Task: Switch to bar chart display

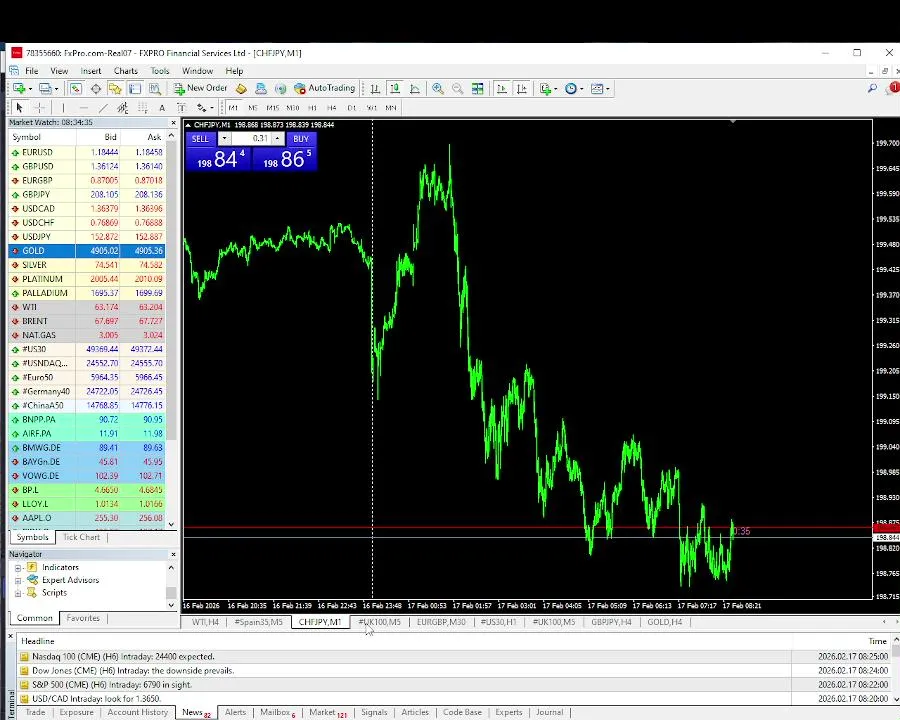Action: [375, 88]
